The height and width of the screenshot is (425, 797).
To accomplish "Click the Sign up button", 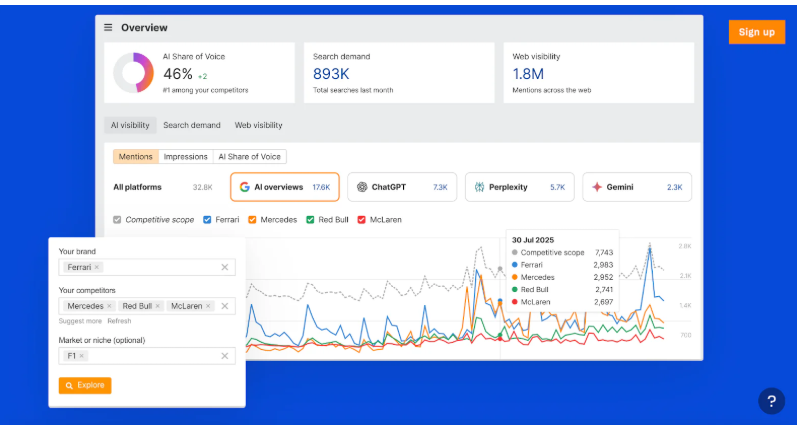I will (x=756, y=32).
